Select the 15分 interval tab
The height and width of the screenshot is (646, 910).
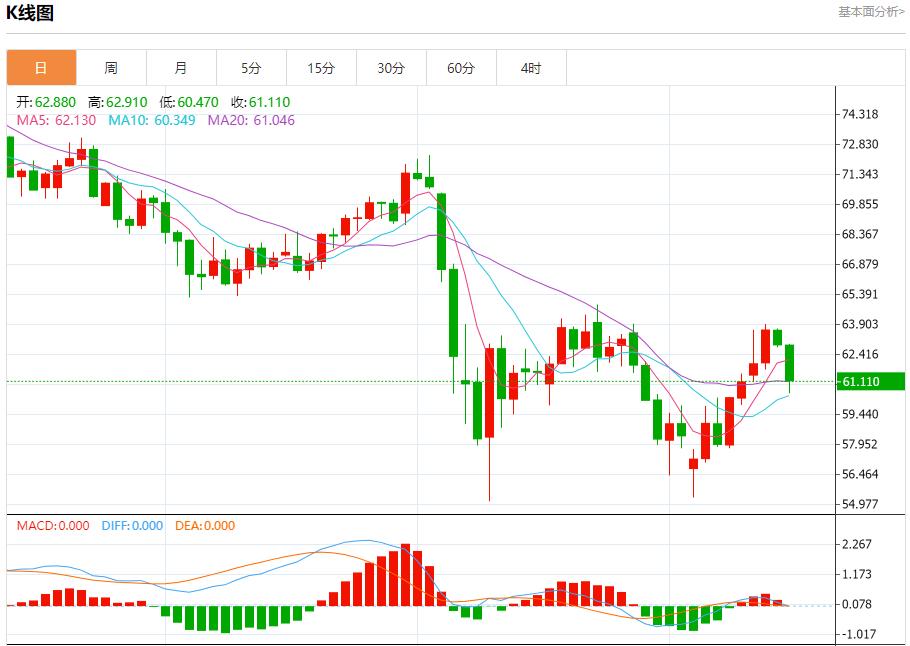(x=321, y=68)
